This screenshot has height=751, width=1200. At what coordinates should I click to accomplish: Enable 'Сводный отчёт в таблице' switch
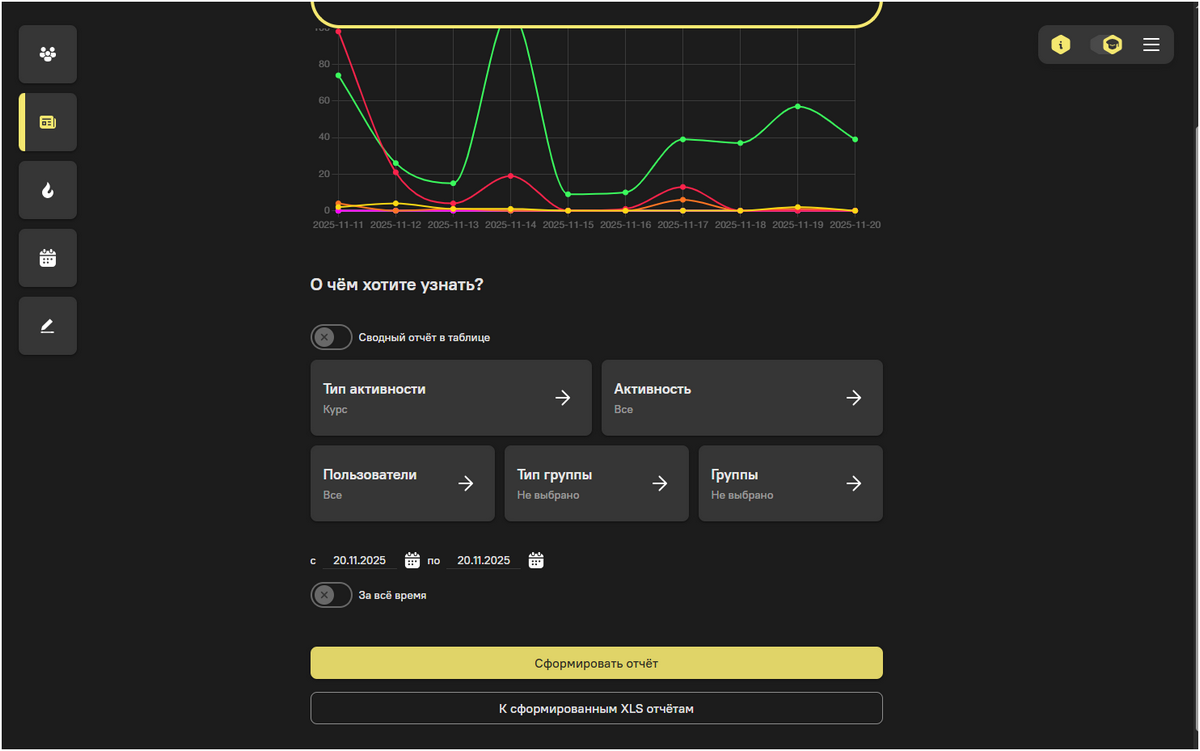coord(331,337)
